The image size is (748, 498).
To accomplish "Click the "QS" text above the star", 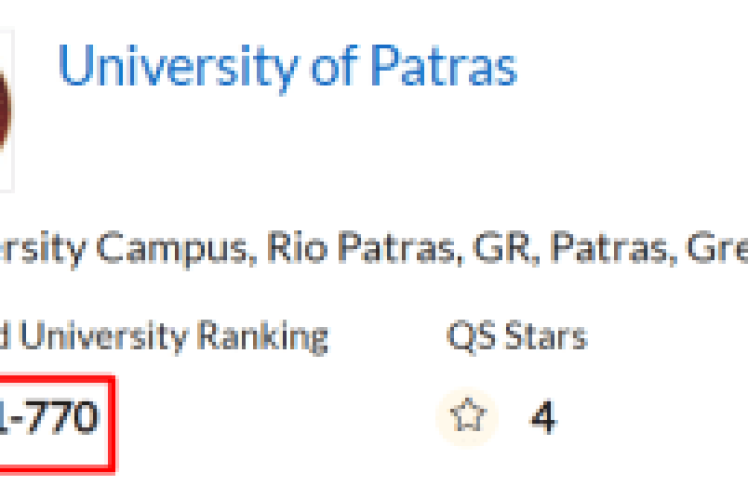I will pyautogui.click(x=467, y=337).
